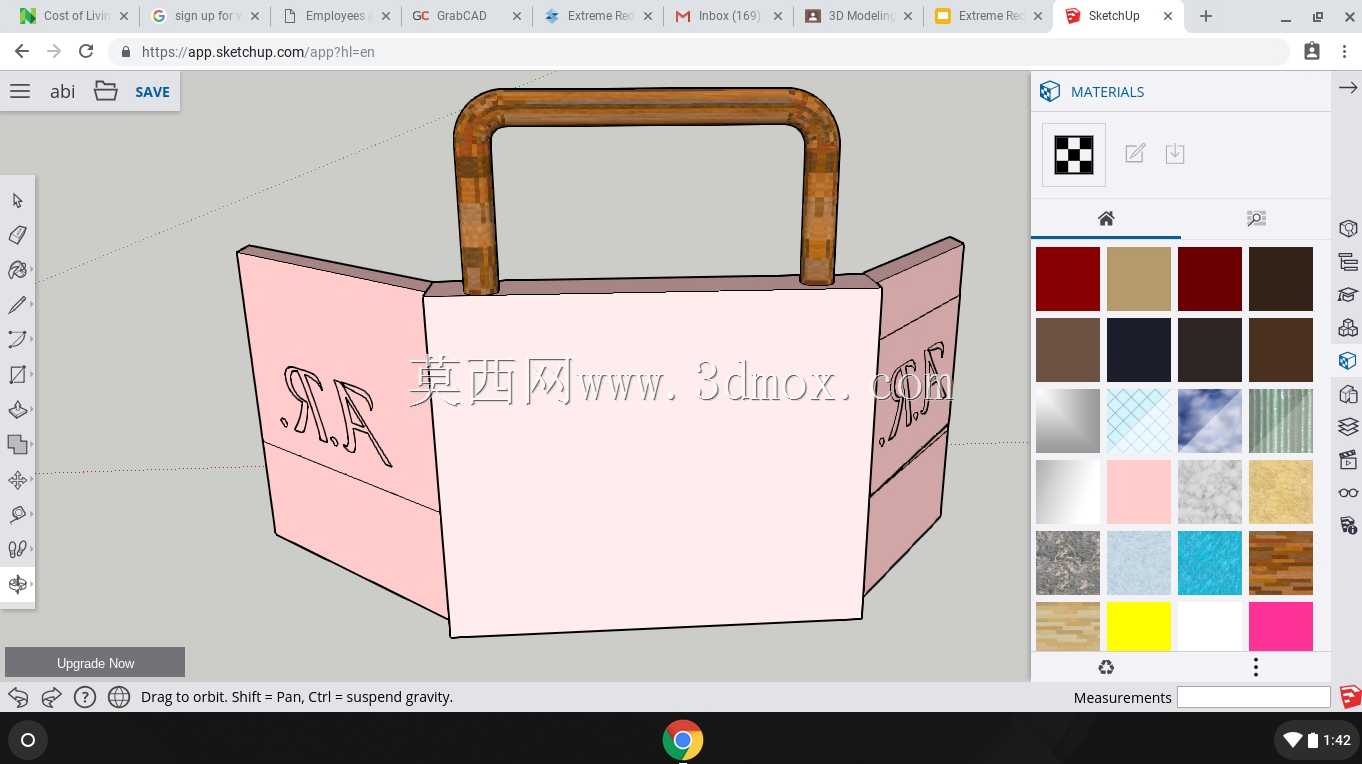
Task: Open the Model Info panel icon
Action: [x=1348, y=526]
